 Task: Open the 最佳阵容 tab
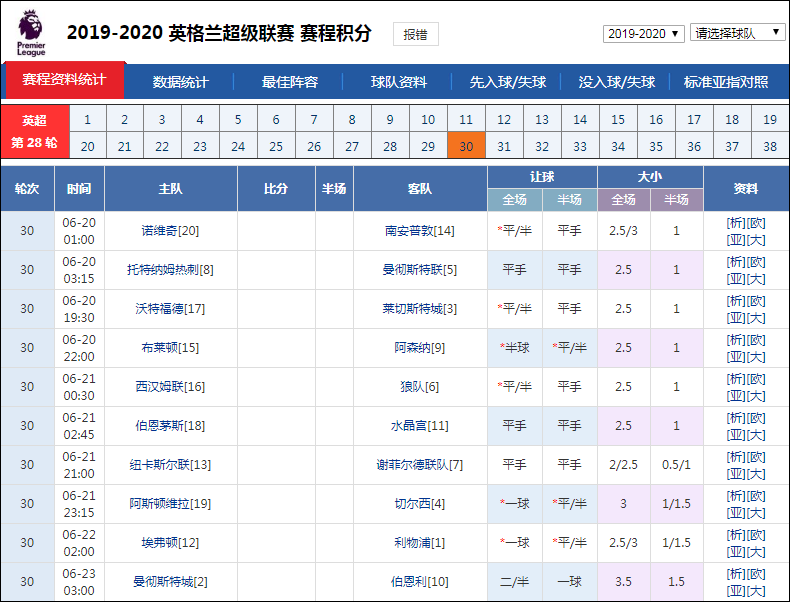290,82
